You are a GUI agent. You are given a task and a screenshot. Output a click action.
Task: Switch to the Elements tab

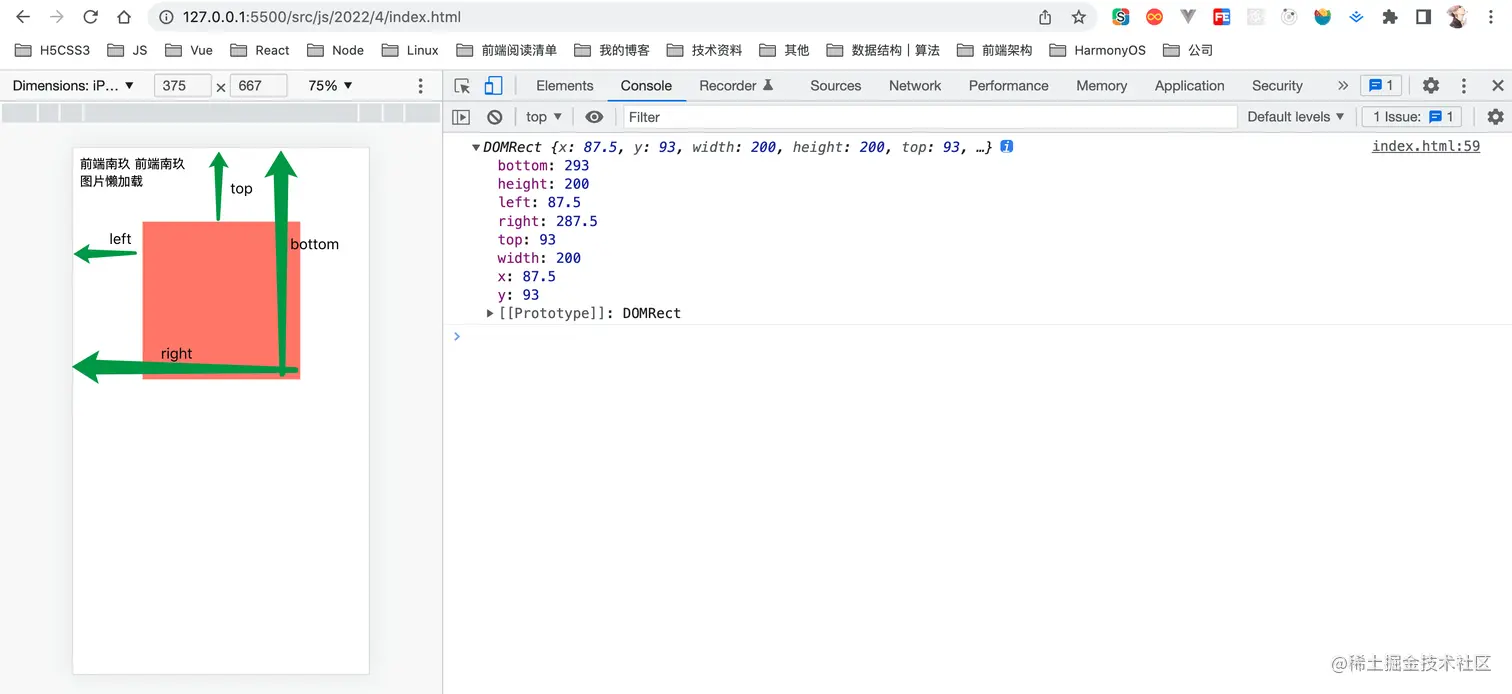564,86
